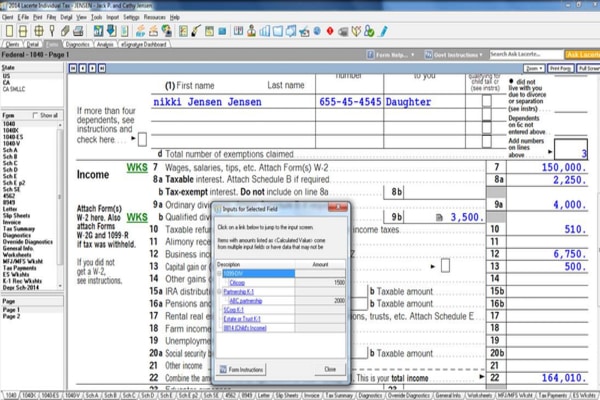Close the Inputs for Selected Field dialog
This screenshot has height=400, width=600.
tap(338, 207)
